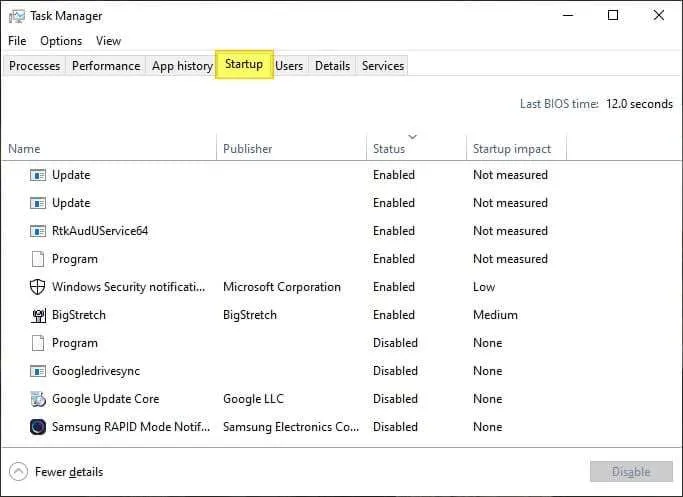Select Google Update Core entry
Viewport: 683px width, 497px height.
coord(105,399)
